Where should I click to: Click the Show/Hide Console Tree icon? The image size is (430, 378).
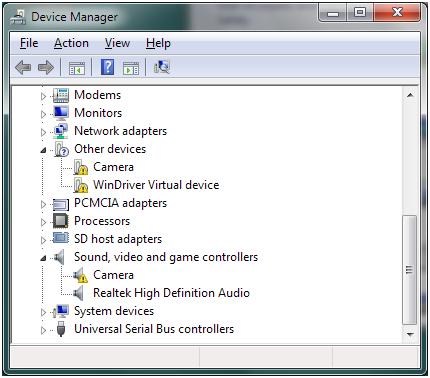tap(77, 68)
